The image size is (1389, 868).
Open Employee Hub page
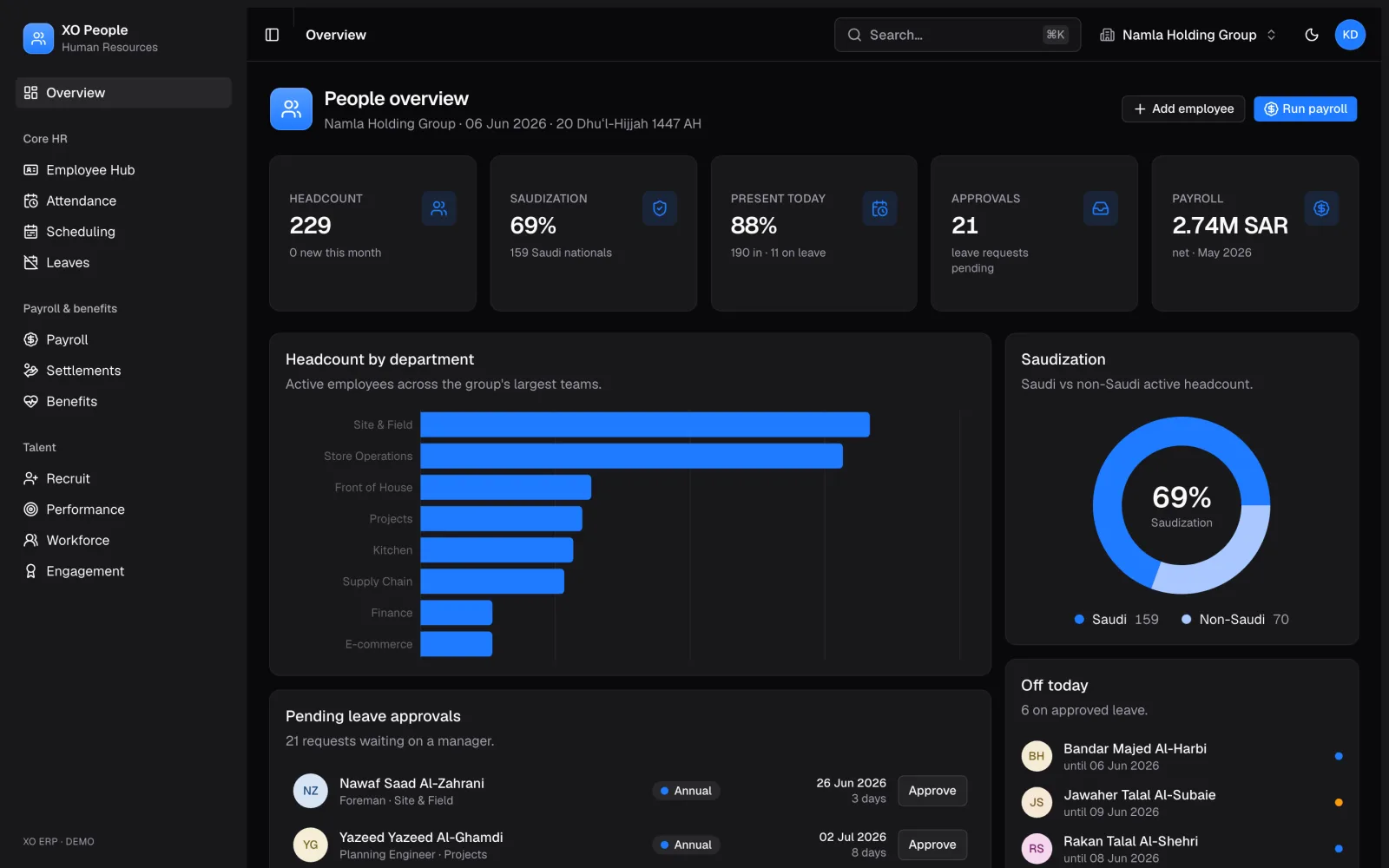point(123,170)
